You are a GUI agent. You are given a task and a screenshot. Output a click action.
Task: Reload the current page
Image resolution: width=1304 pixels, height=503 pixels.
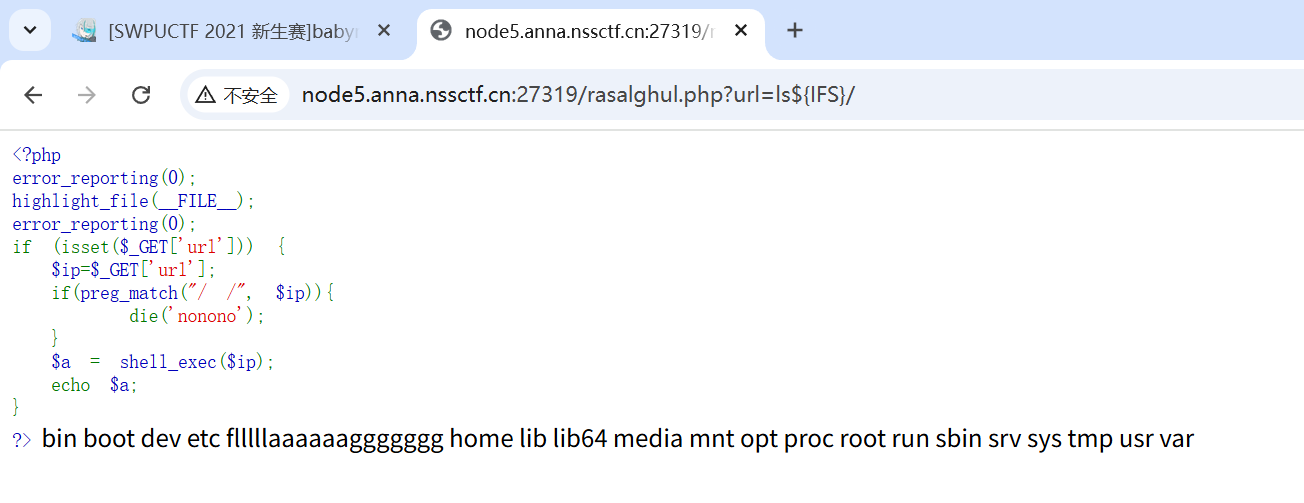[x=141, y=95]
